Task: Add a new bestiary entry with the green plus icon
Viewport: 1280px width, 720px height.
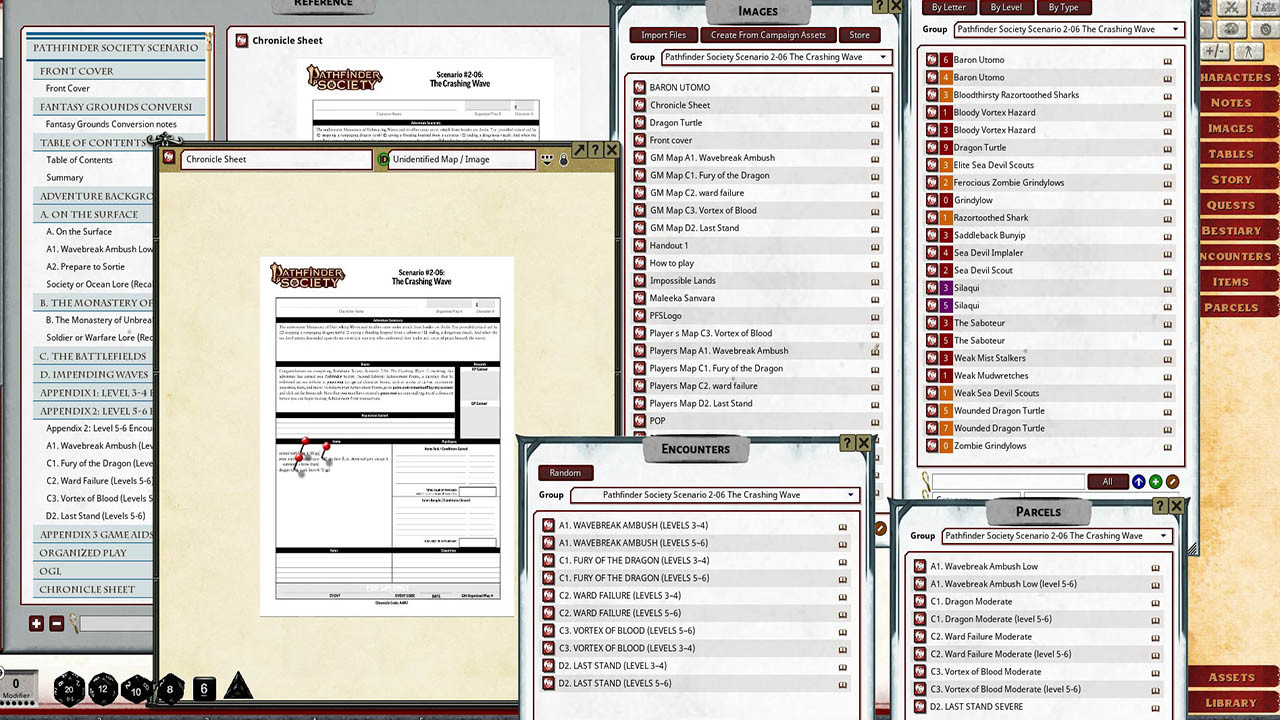Action: (1155, 481)
